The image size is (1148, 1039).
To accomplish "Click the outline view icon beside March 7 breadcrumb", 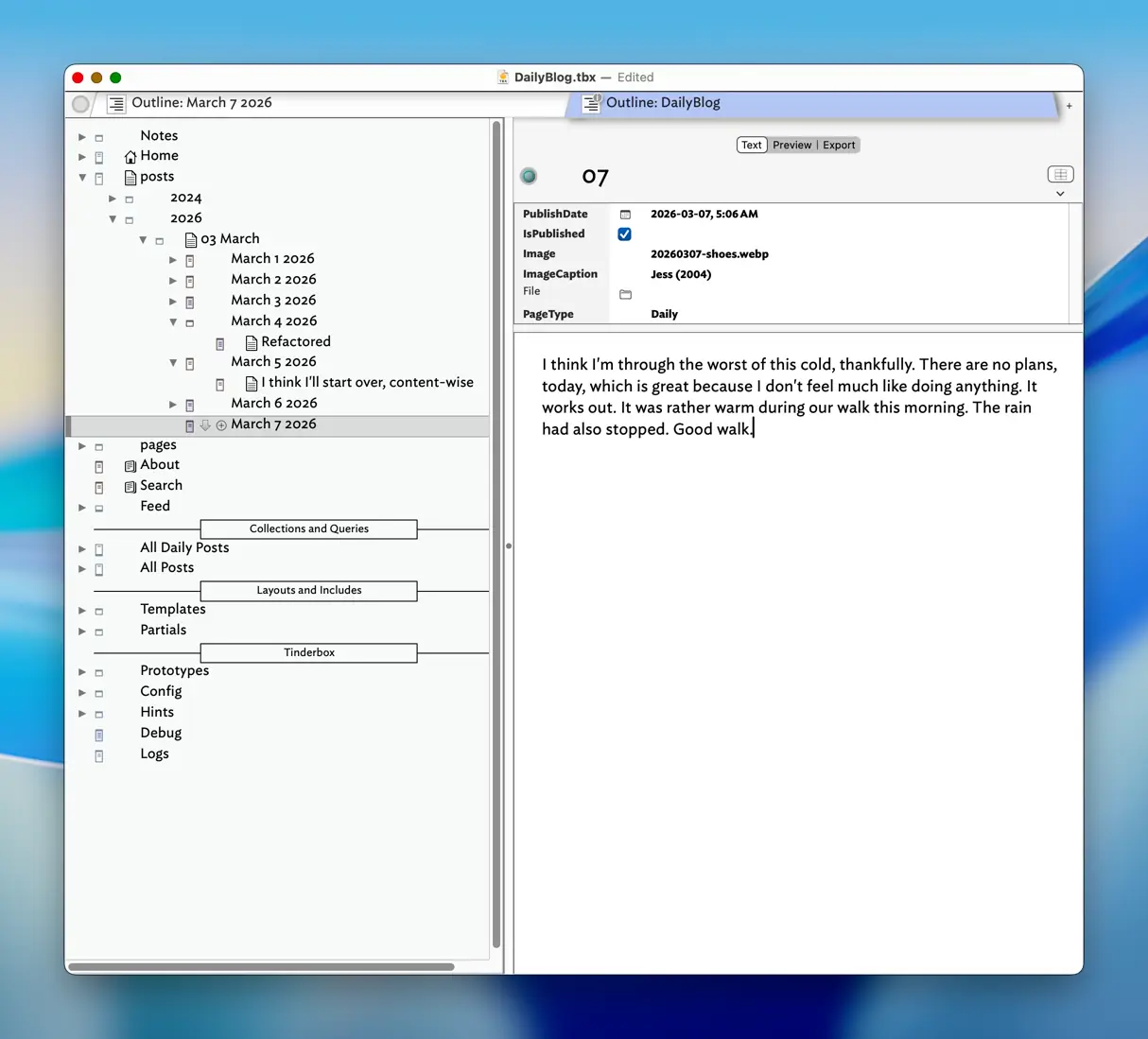I will pyautogui.click(x=114, y=104).
